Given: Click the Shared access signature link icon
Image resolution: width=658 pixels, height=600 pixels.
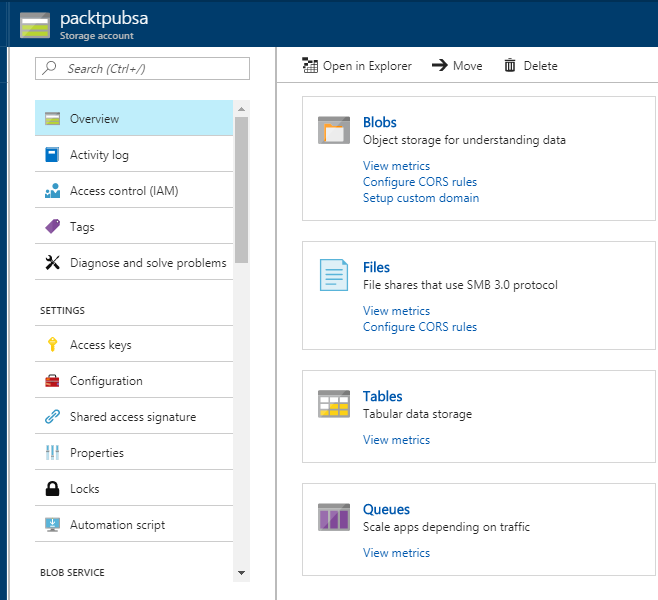Looking at the screenshot, I should tap(52, 417).
